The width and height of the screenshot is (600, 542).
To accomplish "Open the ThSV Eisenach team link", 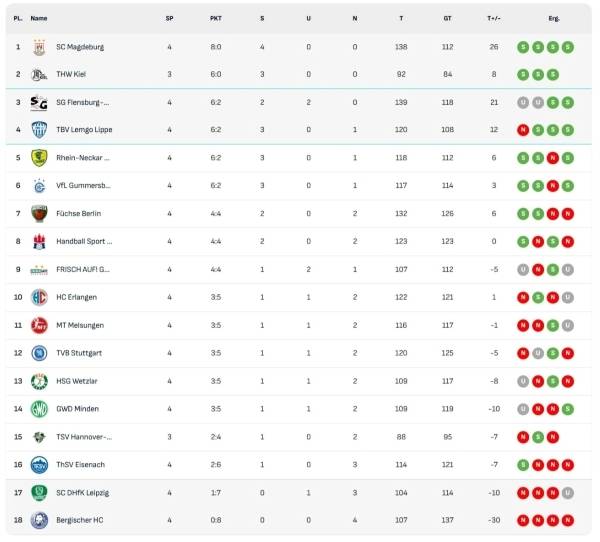I will click(79, 464).
